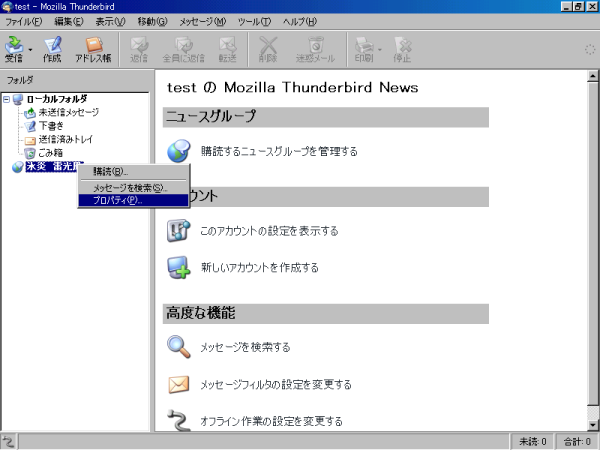
Task: Click the scrollbar down arrow
Action: click(x=593, y=425)
